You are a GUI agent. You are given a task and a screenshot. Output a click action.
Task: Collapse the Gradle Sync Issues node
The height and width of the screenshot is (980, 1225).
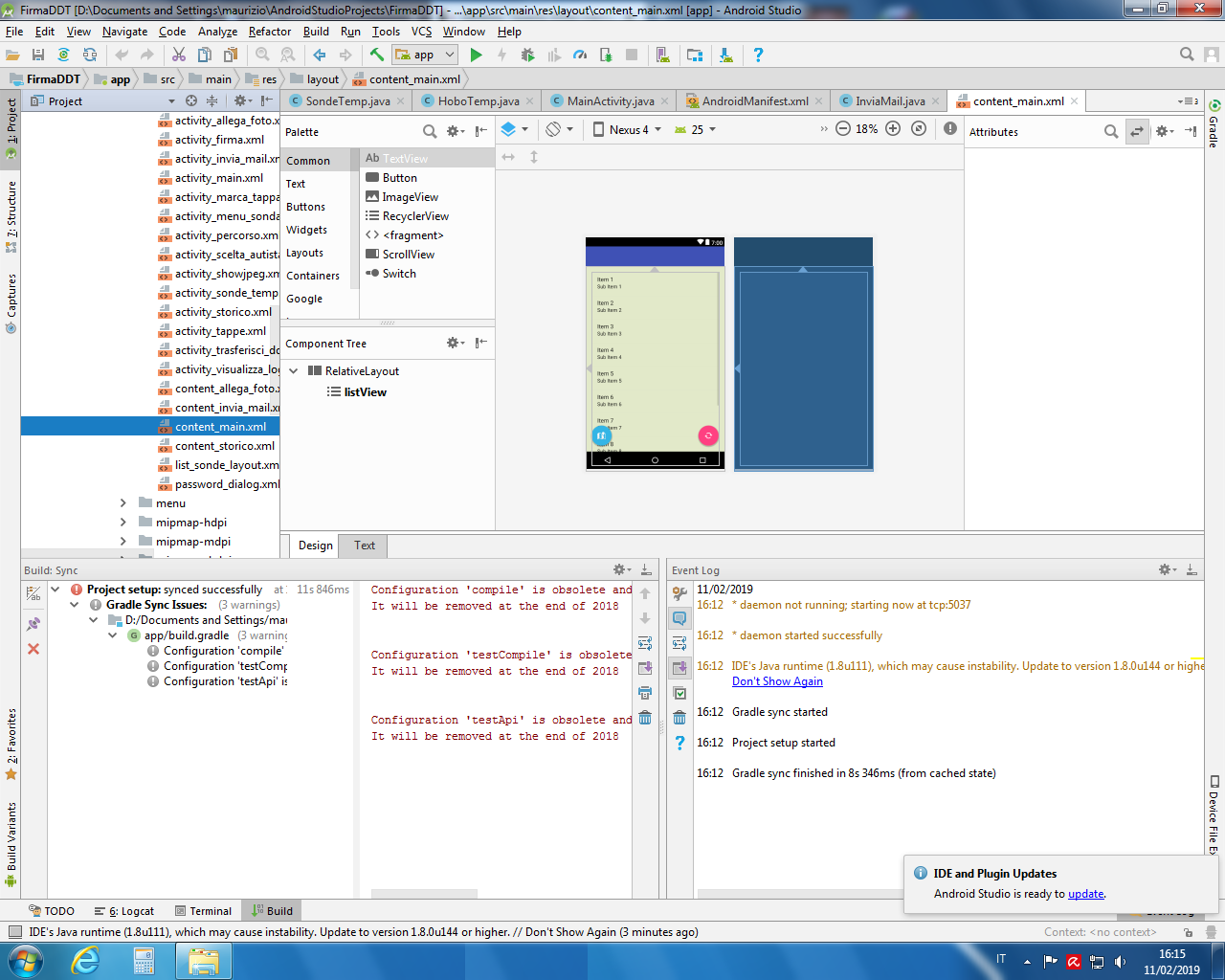click(74, 605)
